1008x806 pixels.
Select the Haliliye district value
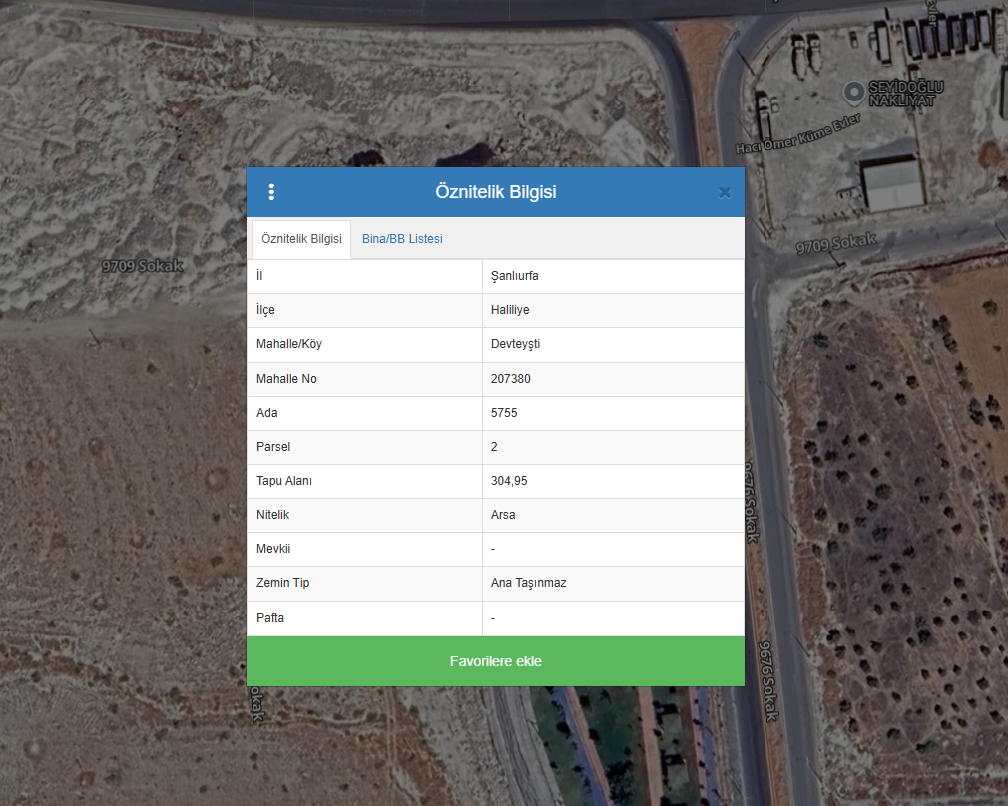(510, 310)
